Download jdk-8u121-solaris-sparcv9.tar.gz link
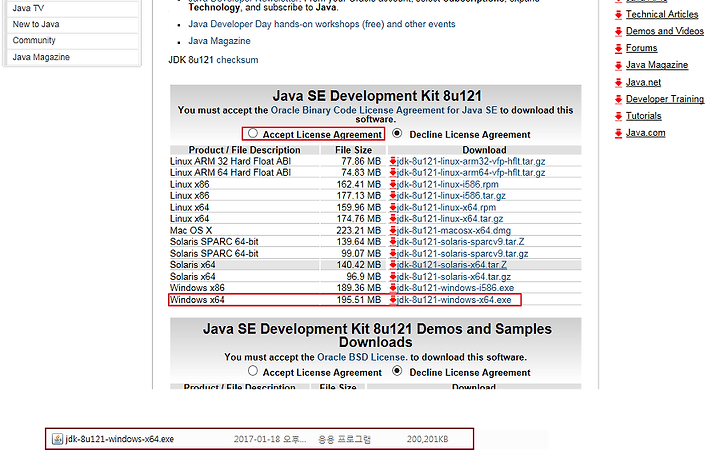The image size is (720, 466). click(462, 254)
